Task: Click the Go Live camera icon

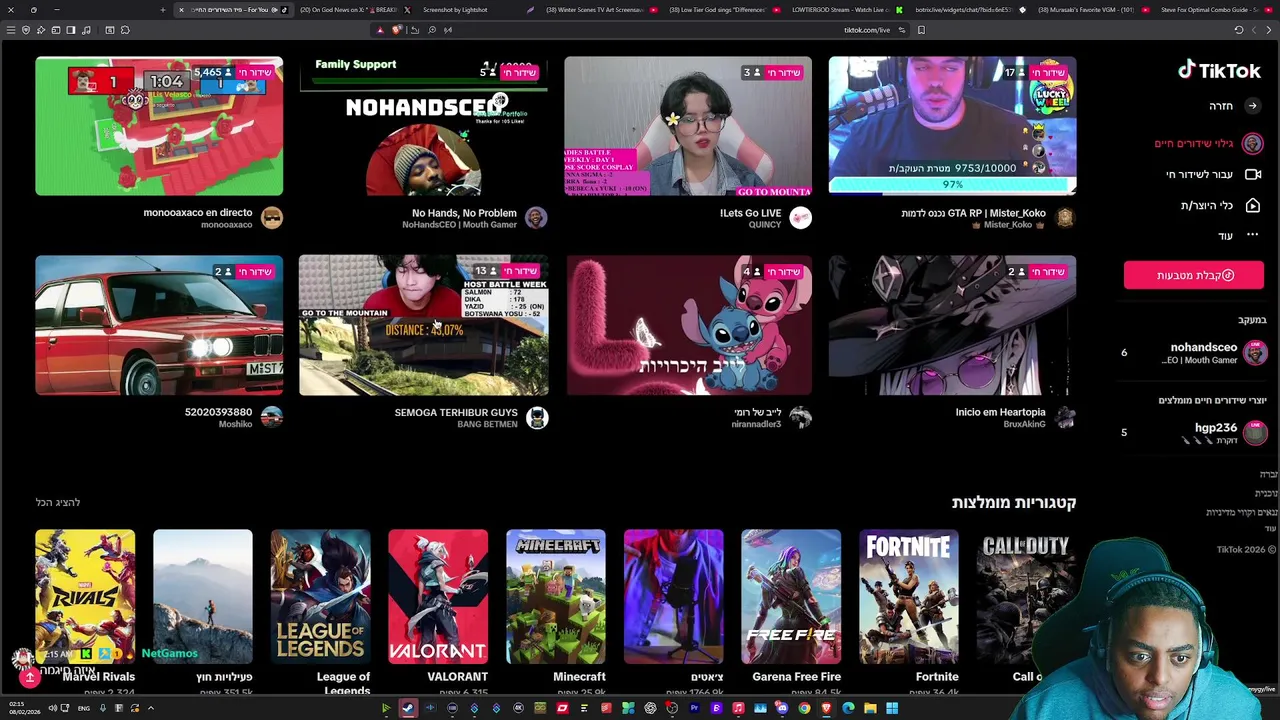Action: click(1252, 174)
